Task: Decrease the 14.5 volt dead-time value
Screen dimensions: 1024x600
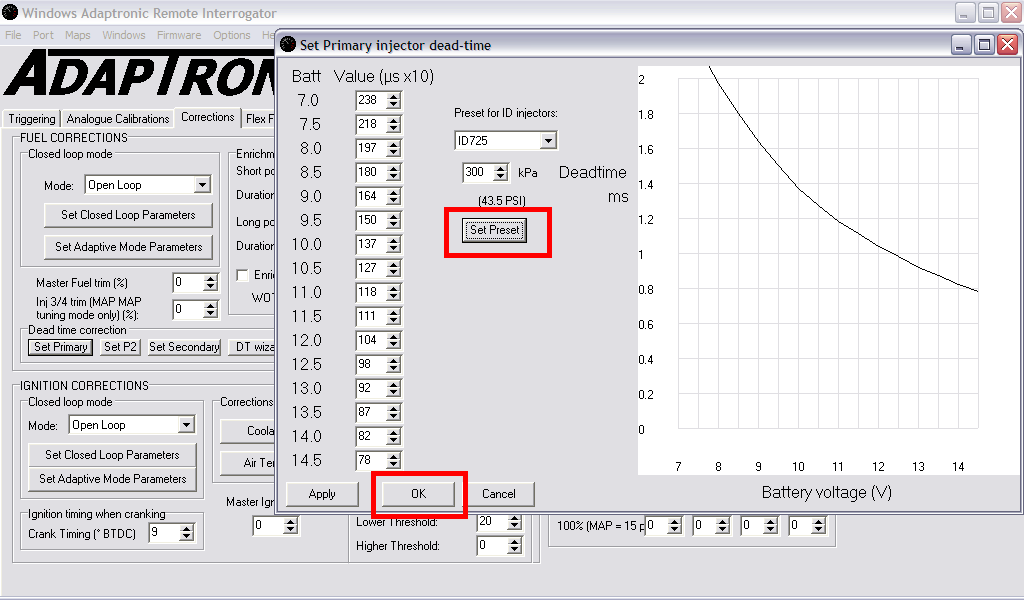Action: point(394,465)
